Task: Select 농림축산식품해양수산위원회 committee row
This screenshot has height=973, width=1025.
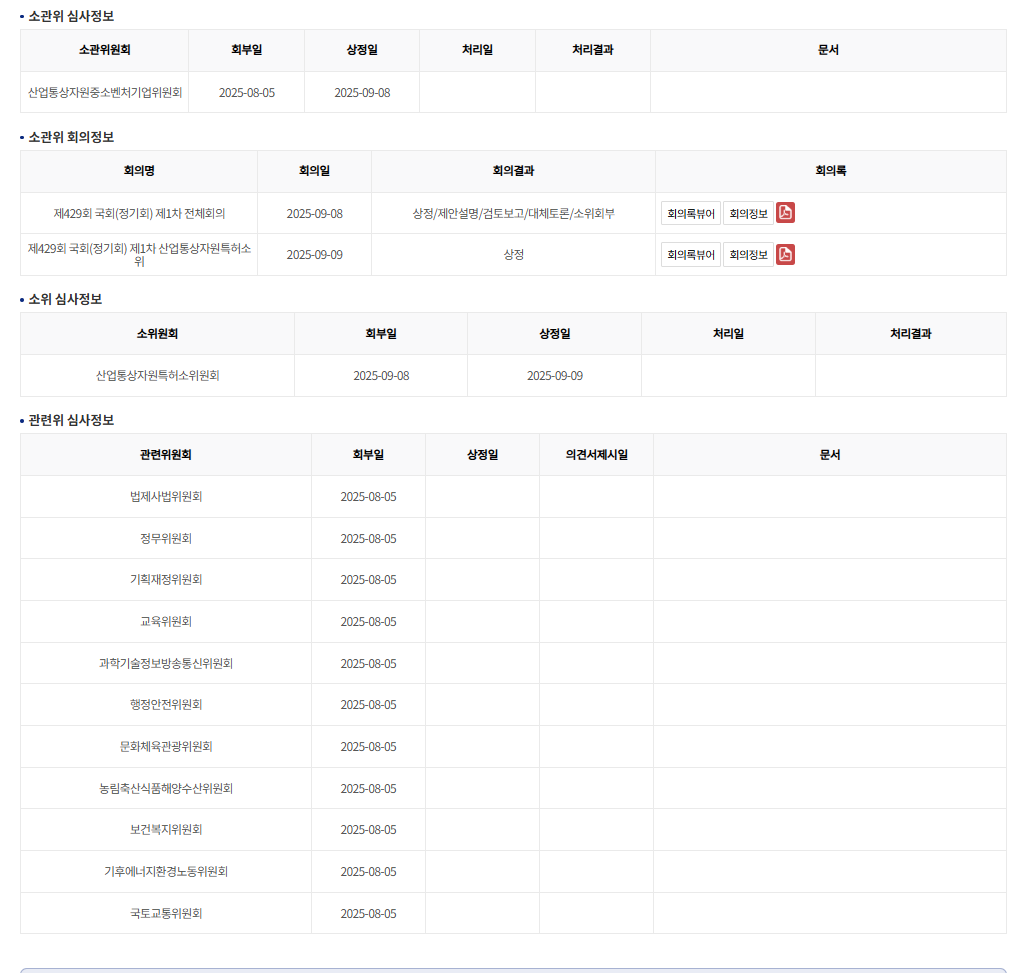Action: (x=166, y=789)
